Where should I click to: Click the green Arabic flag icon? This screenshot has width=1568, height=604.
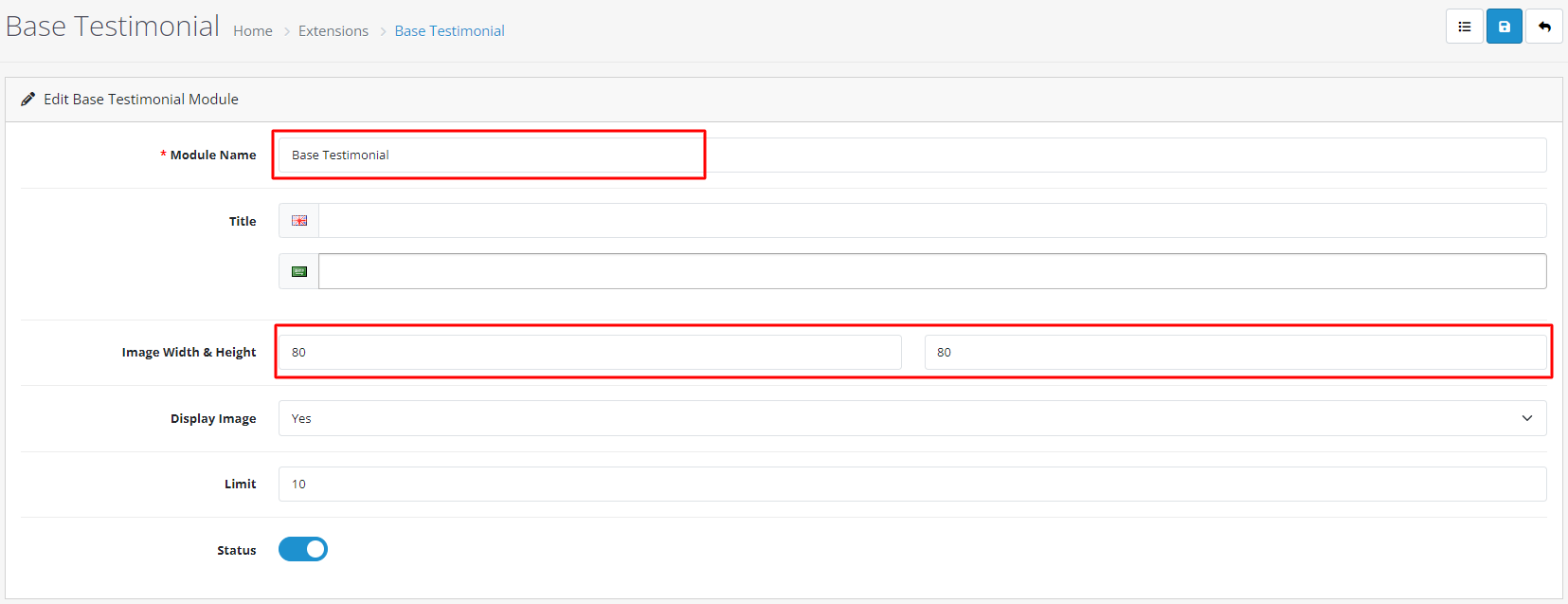tap(299, 272)
